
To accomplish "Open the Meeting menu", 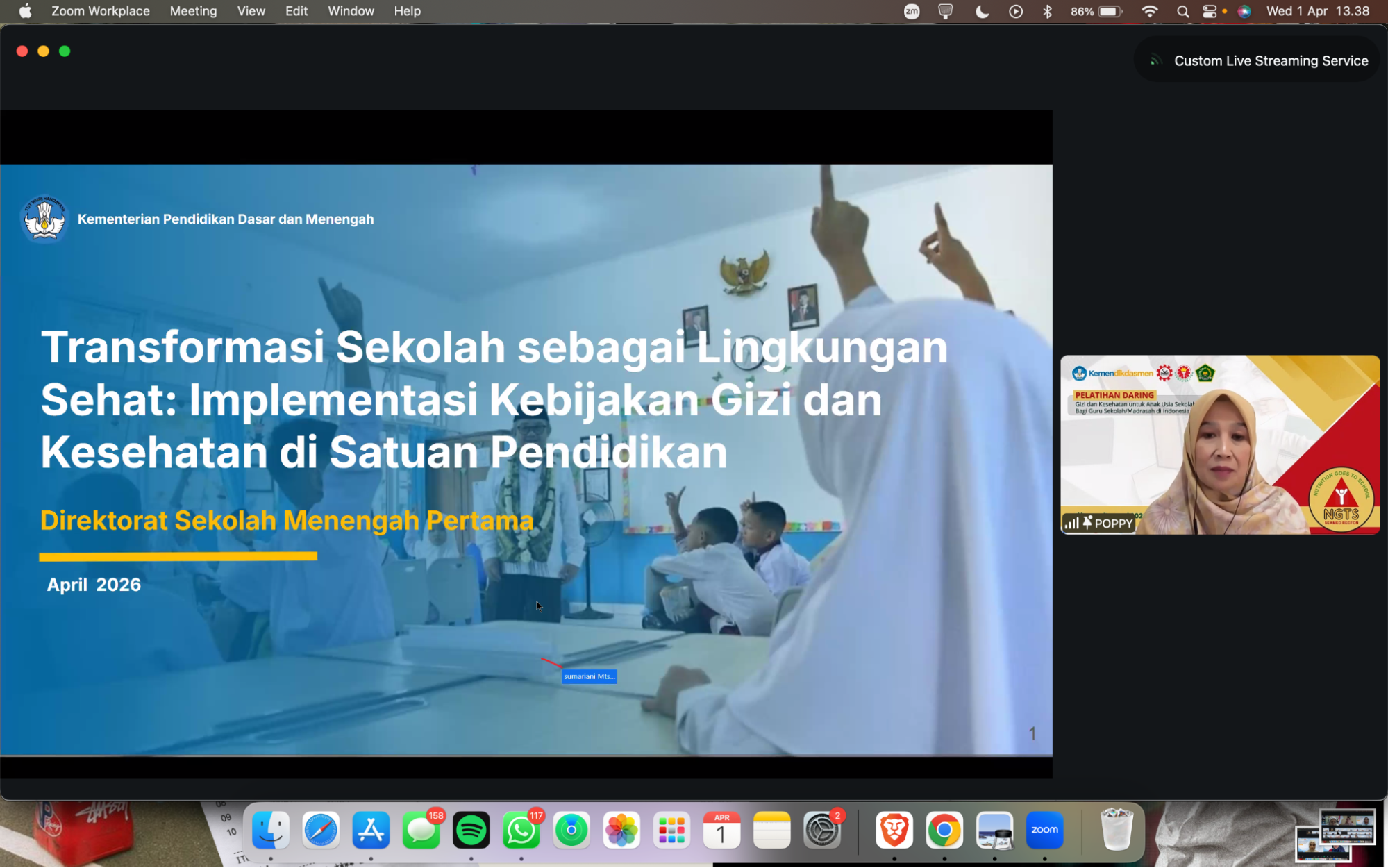I will point(193,11).
